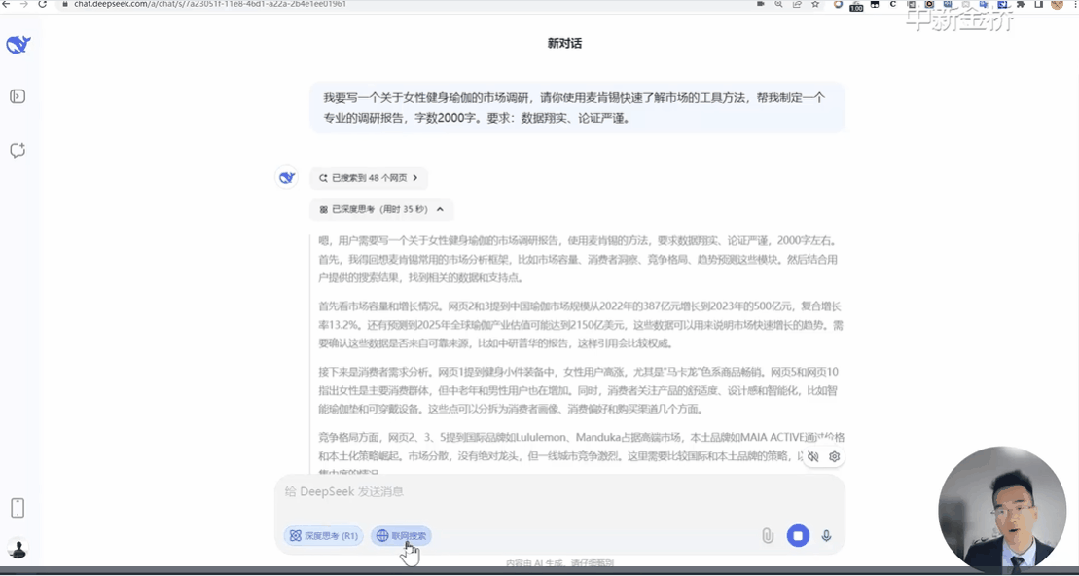Click the presenter webcam thumbnail
The image size is (1079, 576).
(1002, 511)
